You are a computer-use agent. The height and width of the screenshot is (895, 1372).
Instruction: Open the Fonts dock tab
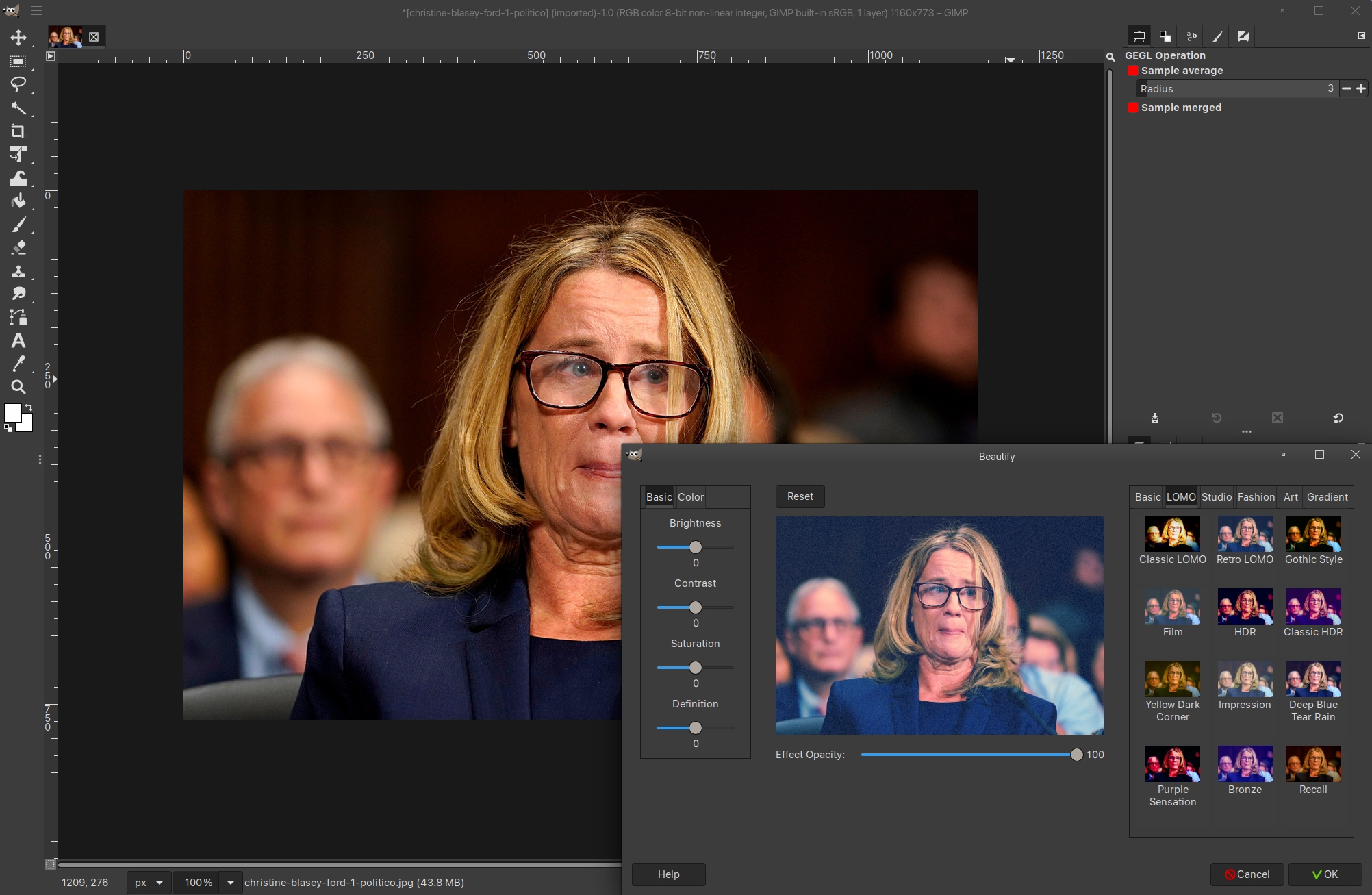tap(1191, 36)
